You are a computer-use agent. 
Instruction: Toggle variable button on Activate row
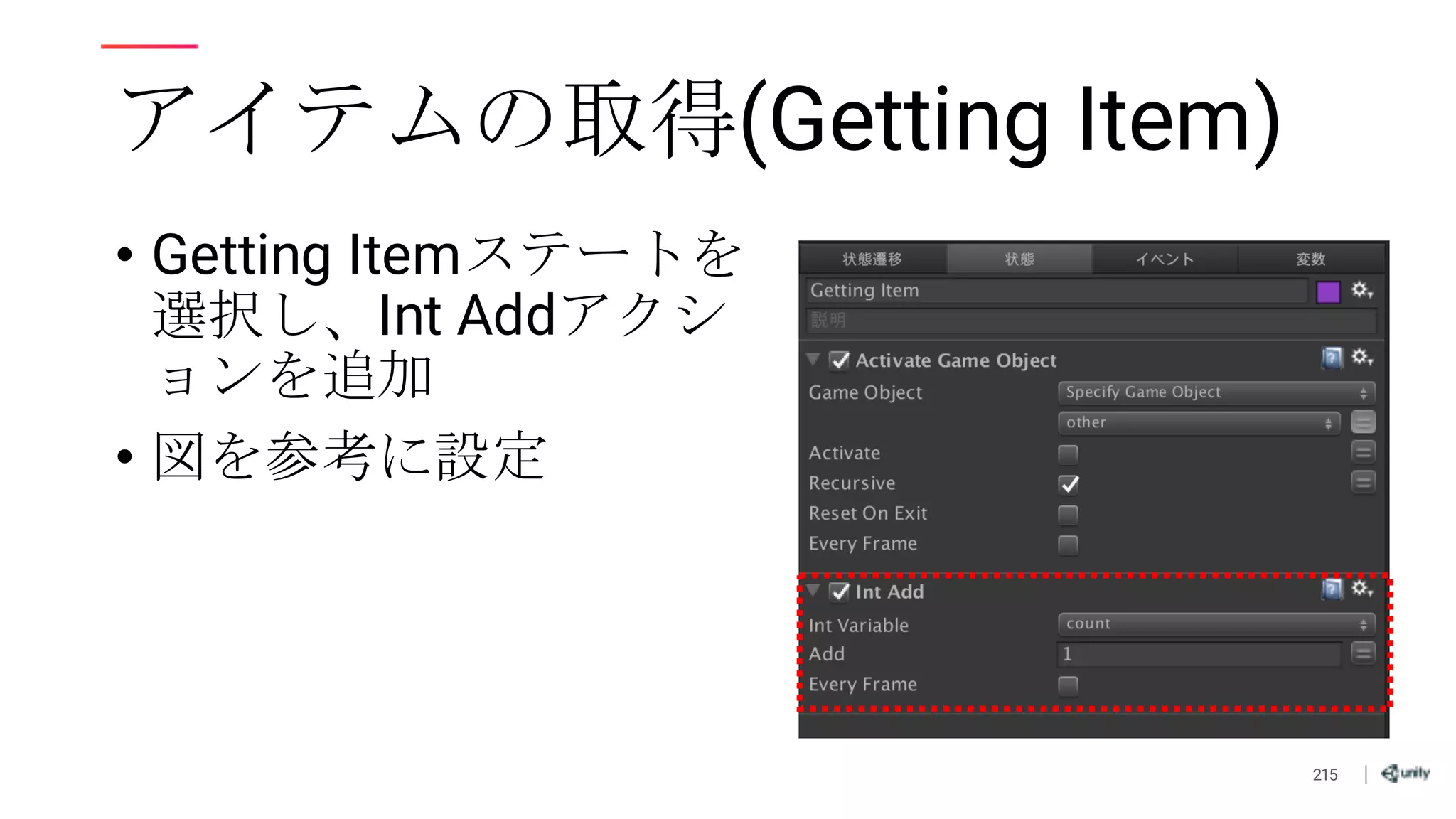pos(1363,451)
